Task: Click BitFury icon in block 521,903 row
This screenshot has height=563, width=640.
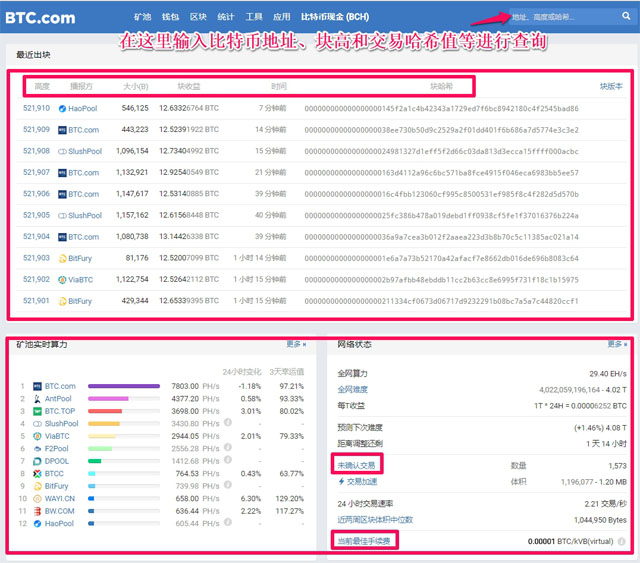Action: 62,258
